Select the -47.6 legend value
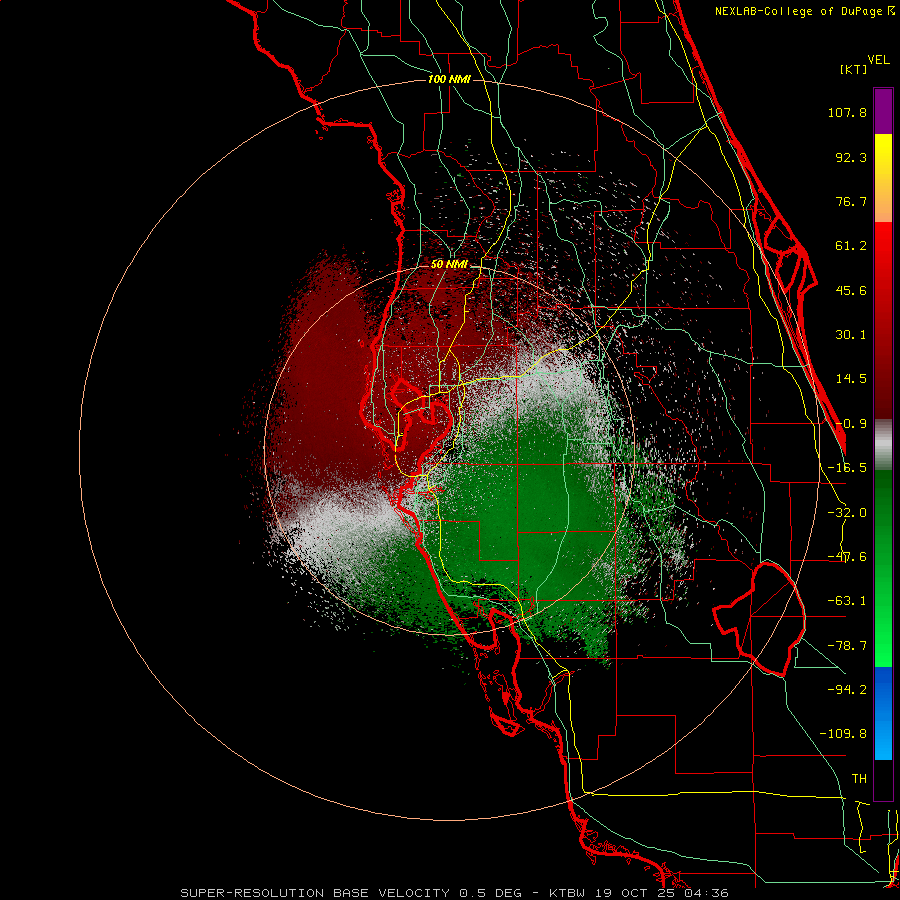This screenshot has height=900, width=900. coord(847,557)
